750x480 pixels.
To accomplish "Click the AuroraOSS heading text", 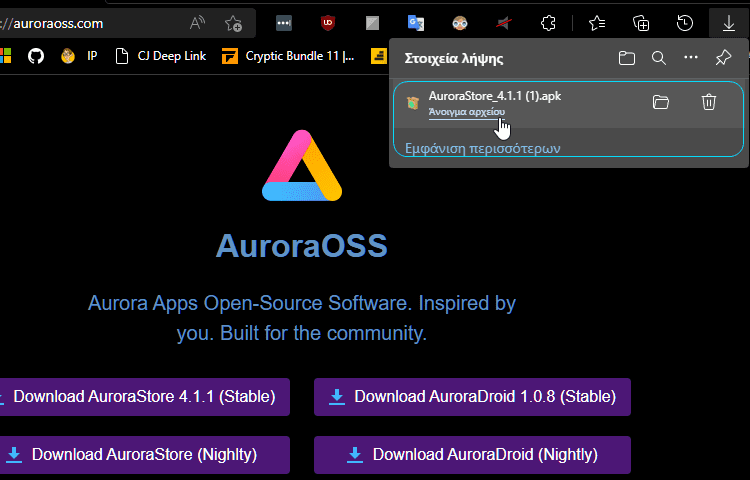I will coord(301,246).
